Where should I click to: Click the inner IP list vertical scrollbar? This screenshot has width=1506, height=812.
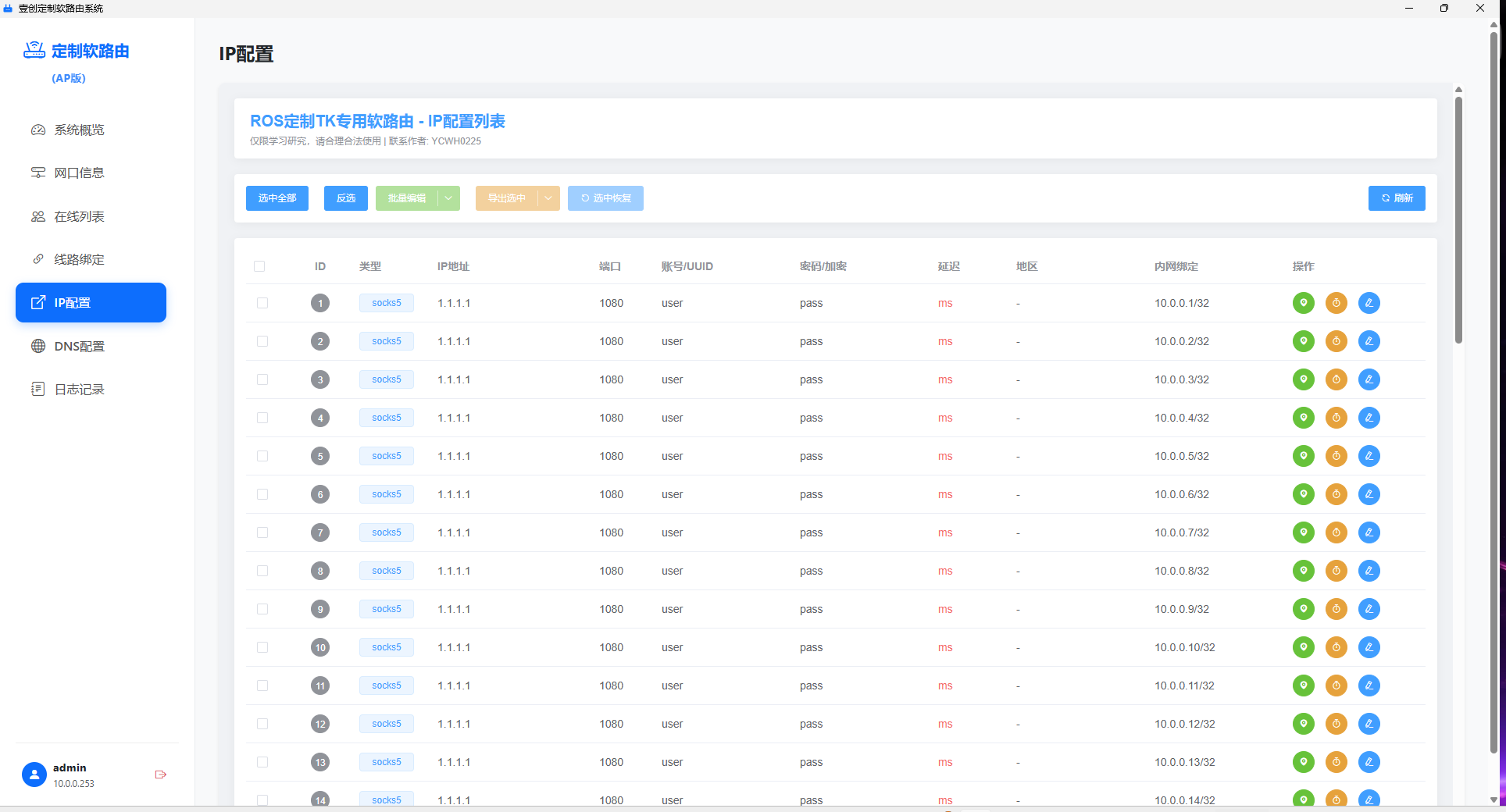(1458, 219)
